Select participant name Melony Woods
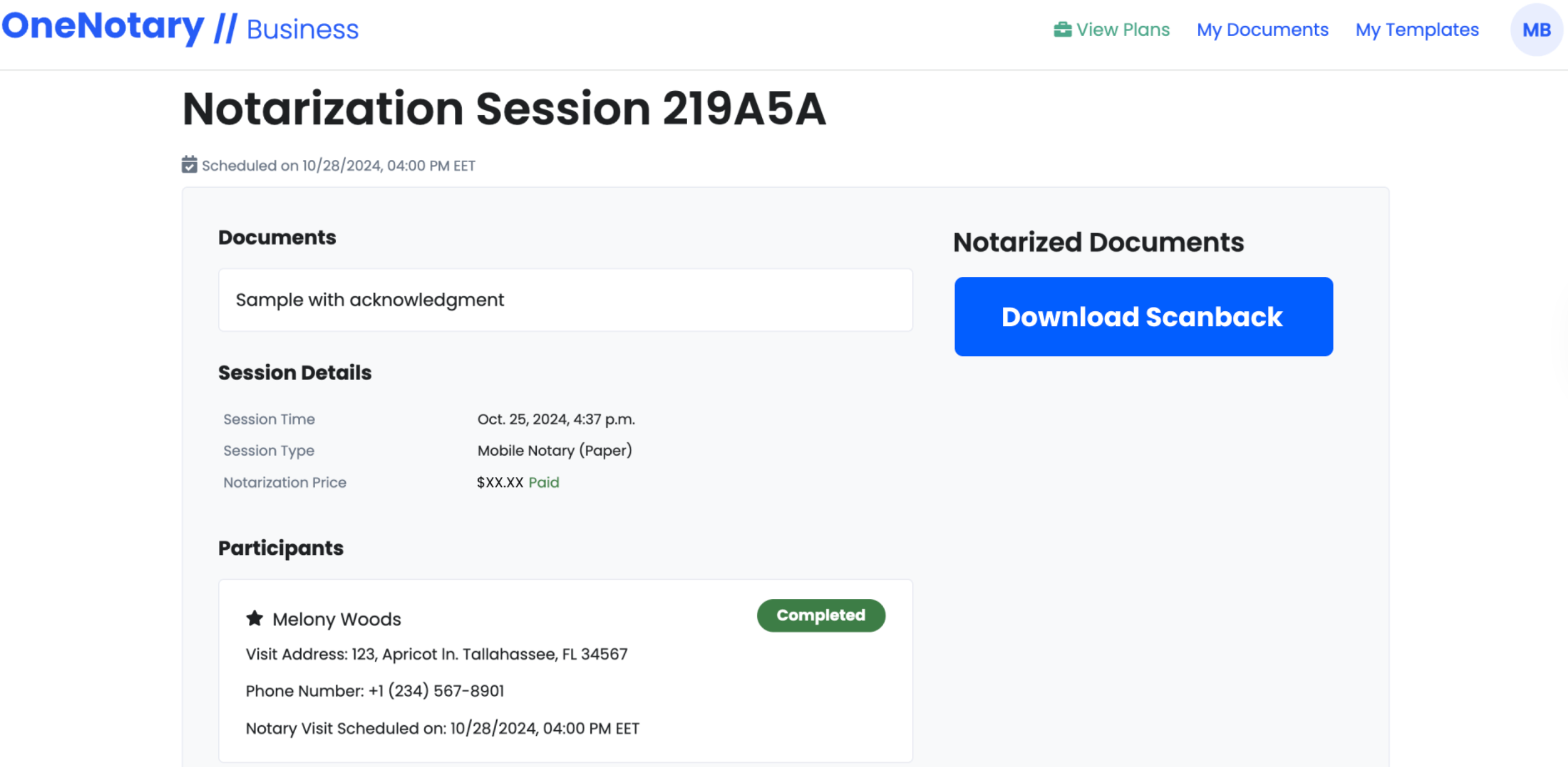Image resolution: width=1568 pixels, height=767 pixels. coord(337,619)
